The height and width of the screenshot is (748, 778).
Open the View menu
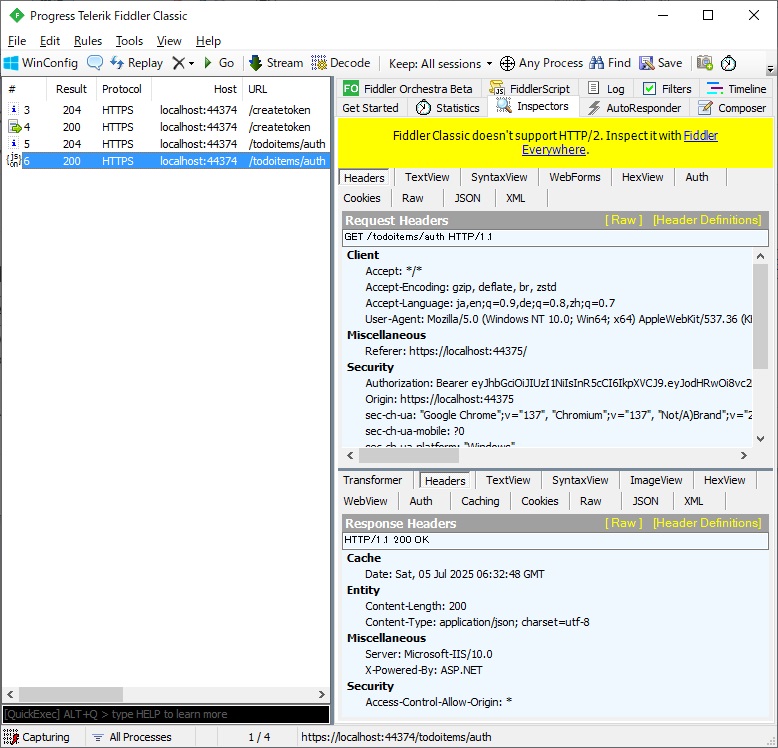pos(169,41)
